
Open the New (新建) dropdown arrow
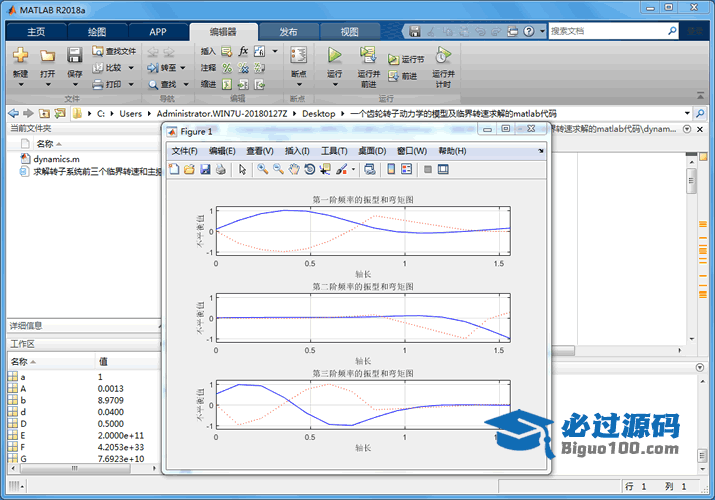(x=21, y=84)
